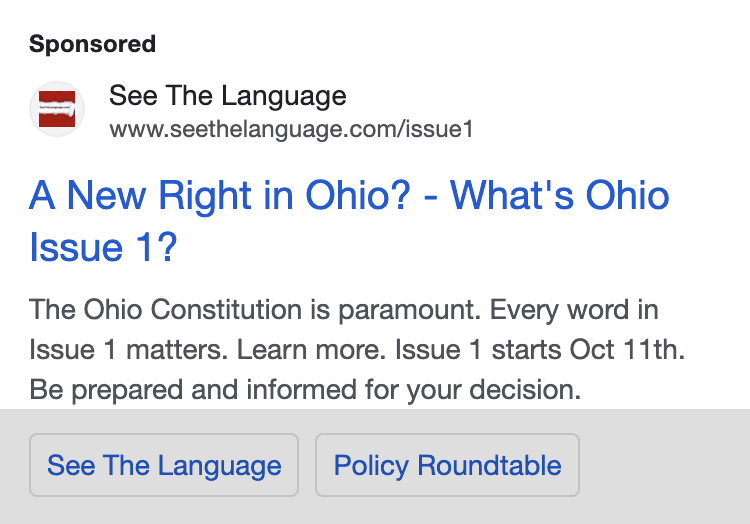Click the word "Roundtable" on the second sitelink
The width and height of the screenshot is (750, 524).
[489, 465]
